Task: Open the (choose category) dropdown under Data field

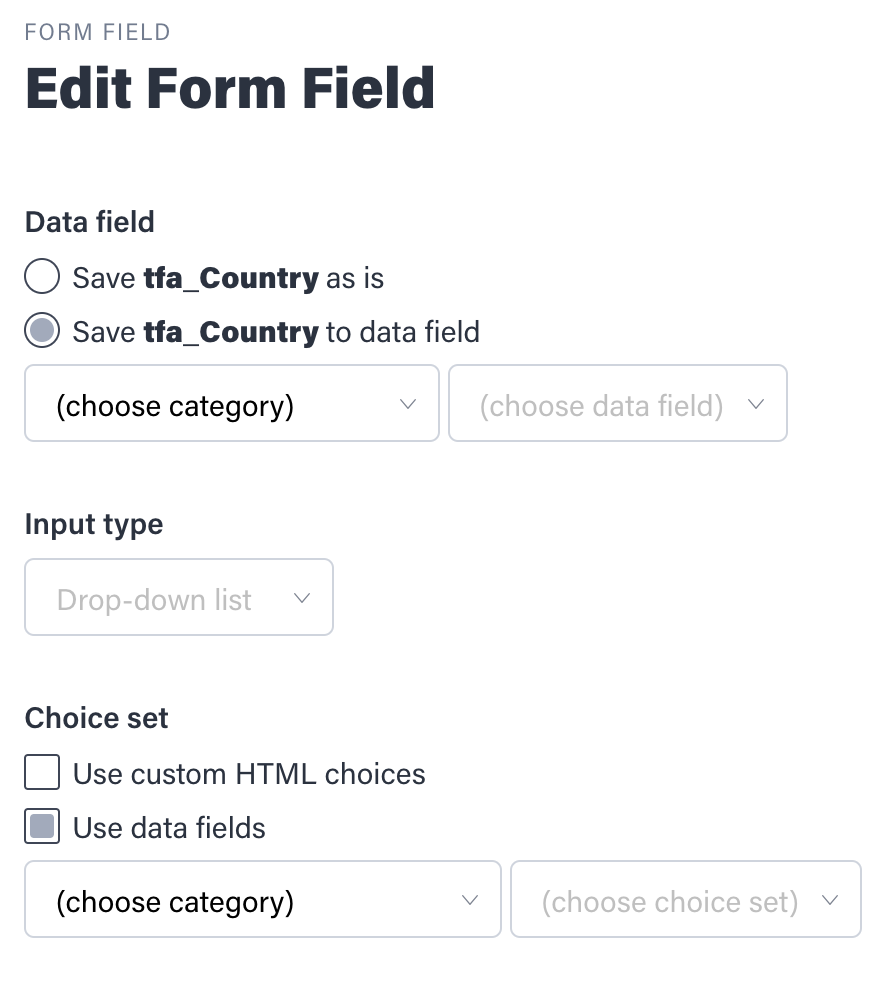Action: [x=231, y=404]
